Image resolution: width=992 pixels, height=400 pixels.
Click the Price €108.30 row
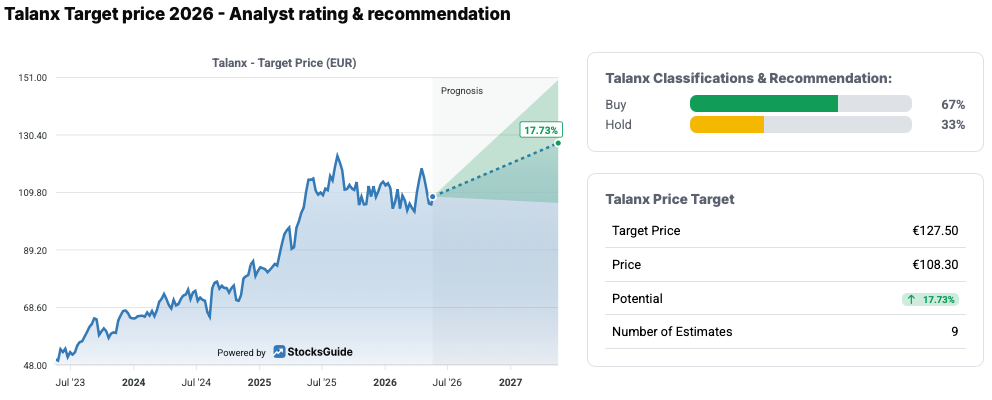point(785,265)
